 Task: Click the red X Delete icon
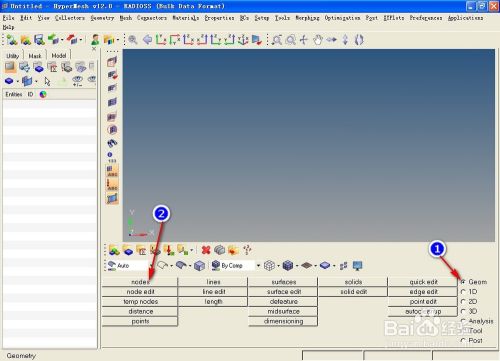click(206, 250)
